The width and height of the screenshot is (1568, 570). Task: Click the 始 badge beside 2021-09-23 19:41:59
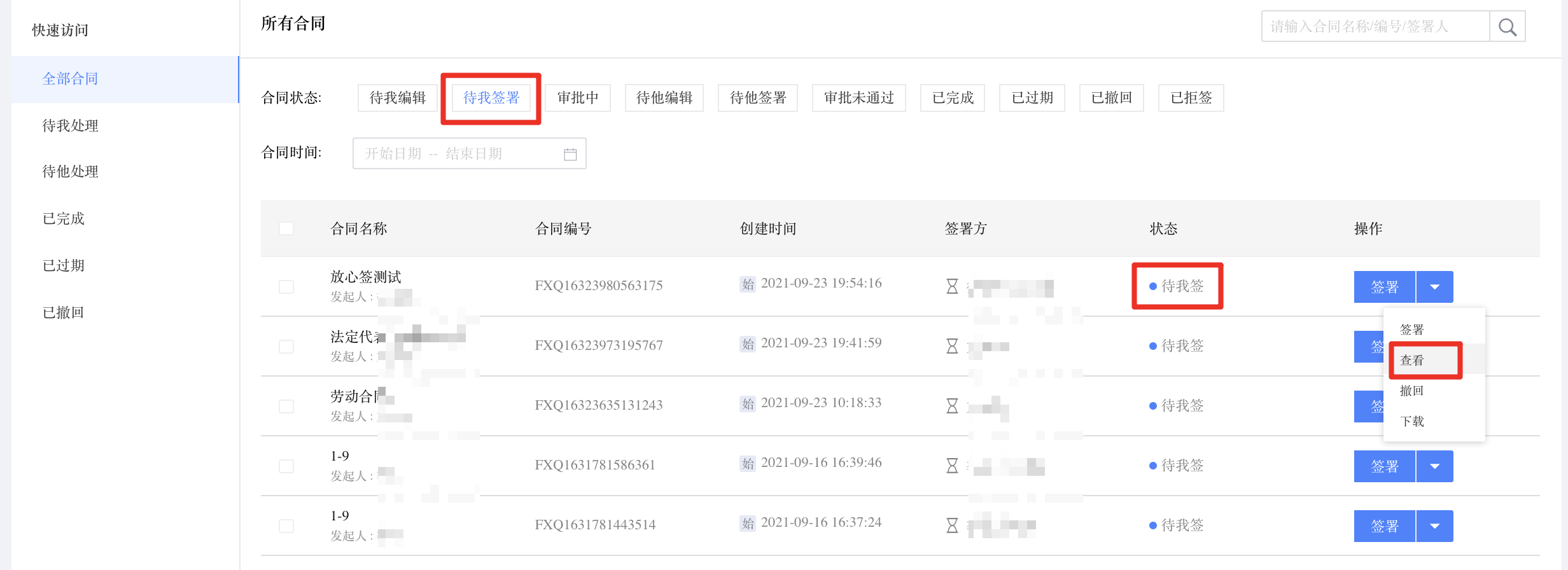748,344
